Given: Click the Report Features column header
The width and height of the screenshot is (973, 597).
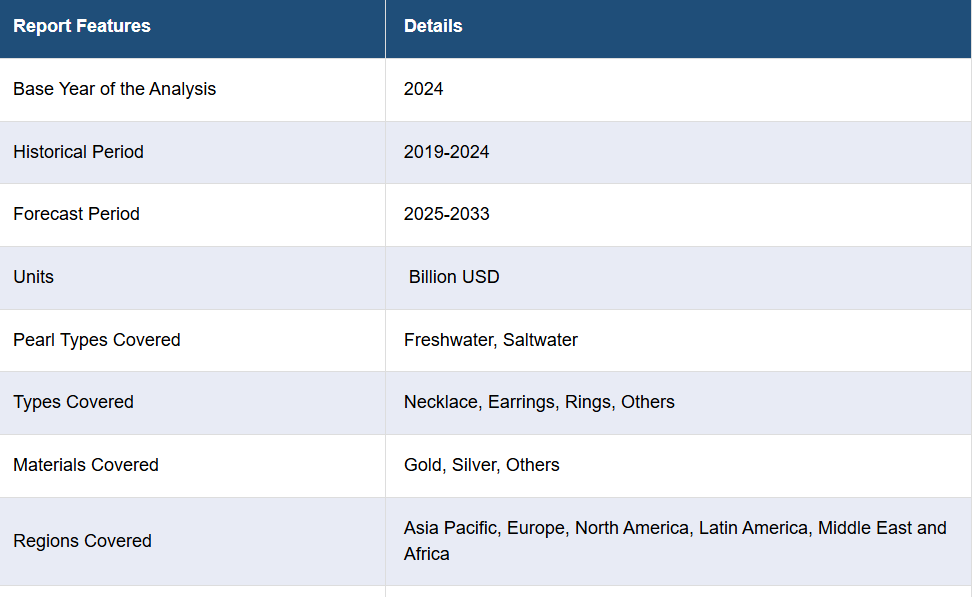Looking at the screenshot, I should (x=82, y=26).
